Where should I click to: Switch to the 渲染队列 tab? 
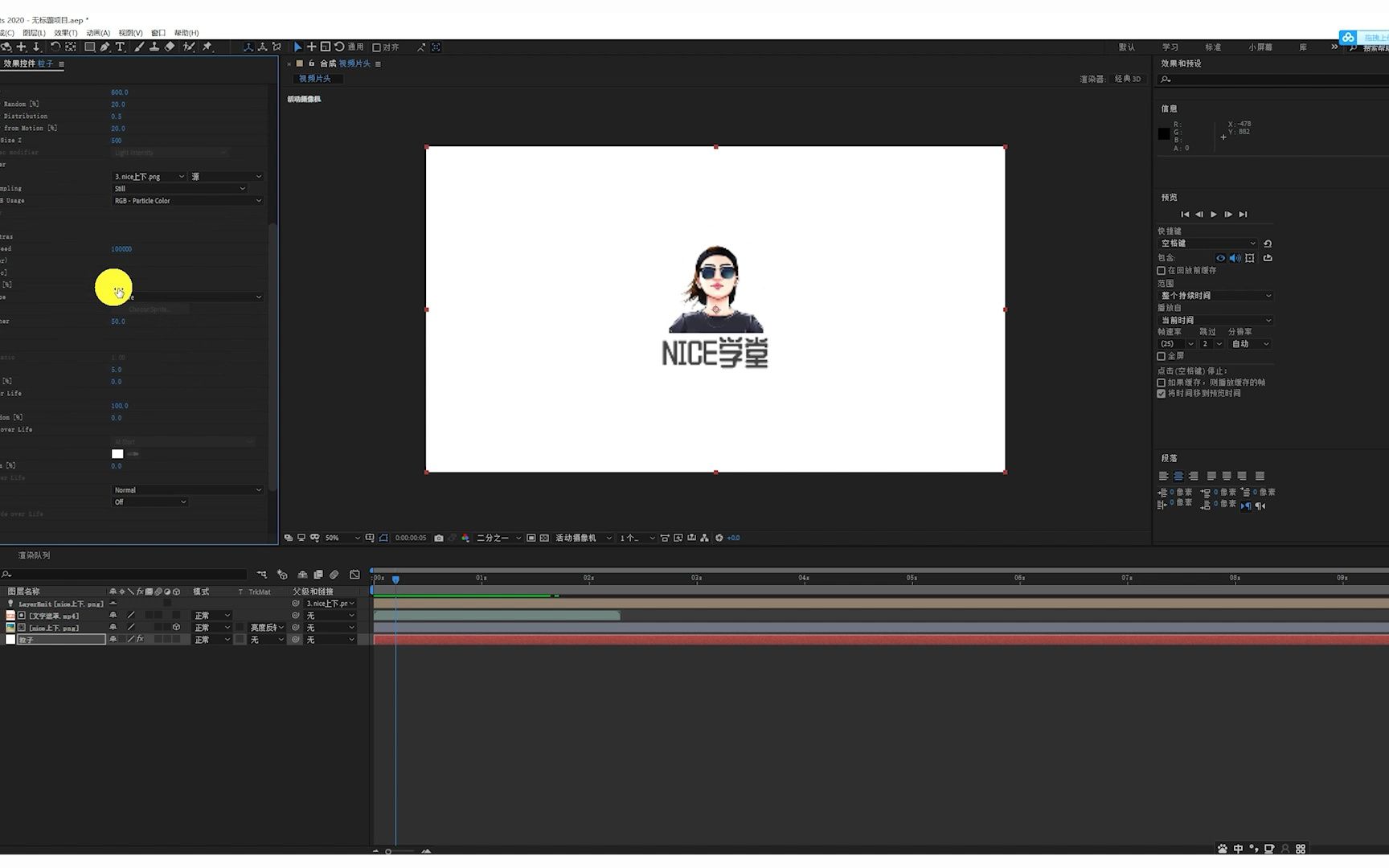click(34, 555)
